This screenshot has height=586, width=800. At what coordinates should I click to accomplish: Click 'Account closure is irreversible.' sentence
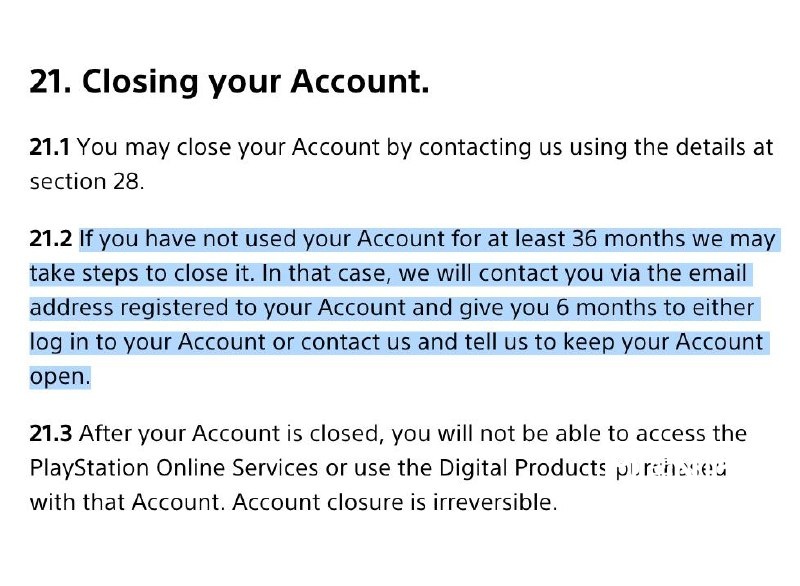tap(394, 502)
